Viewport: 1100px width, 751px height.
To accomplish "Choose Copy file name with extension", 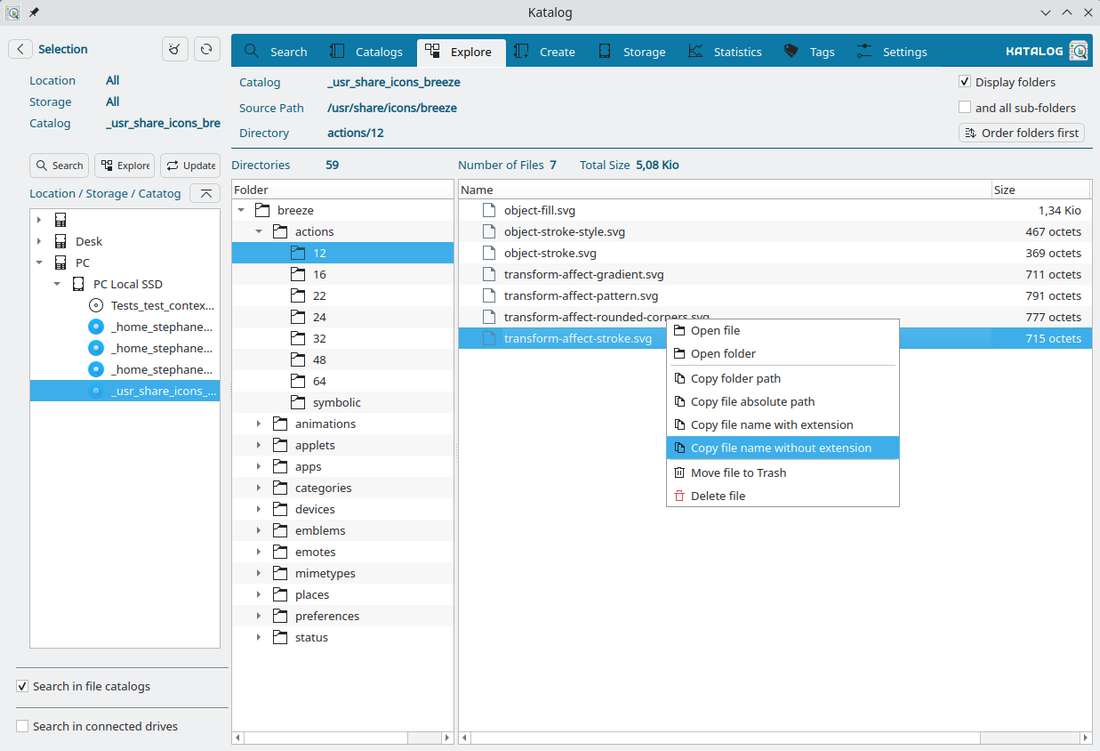I will pyautogui.click(x=782, y=425).
